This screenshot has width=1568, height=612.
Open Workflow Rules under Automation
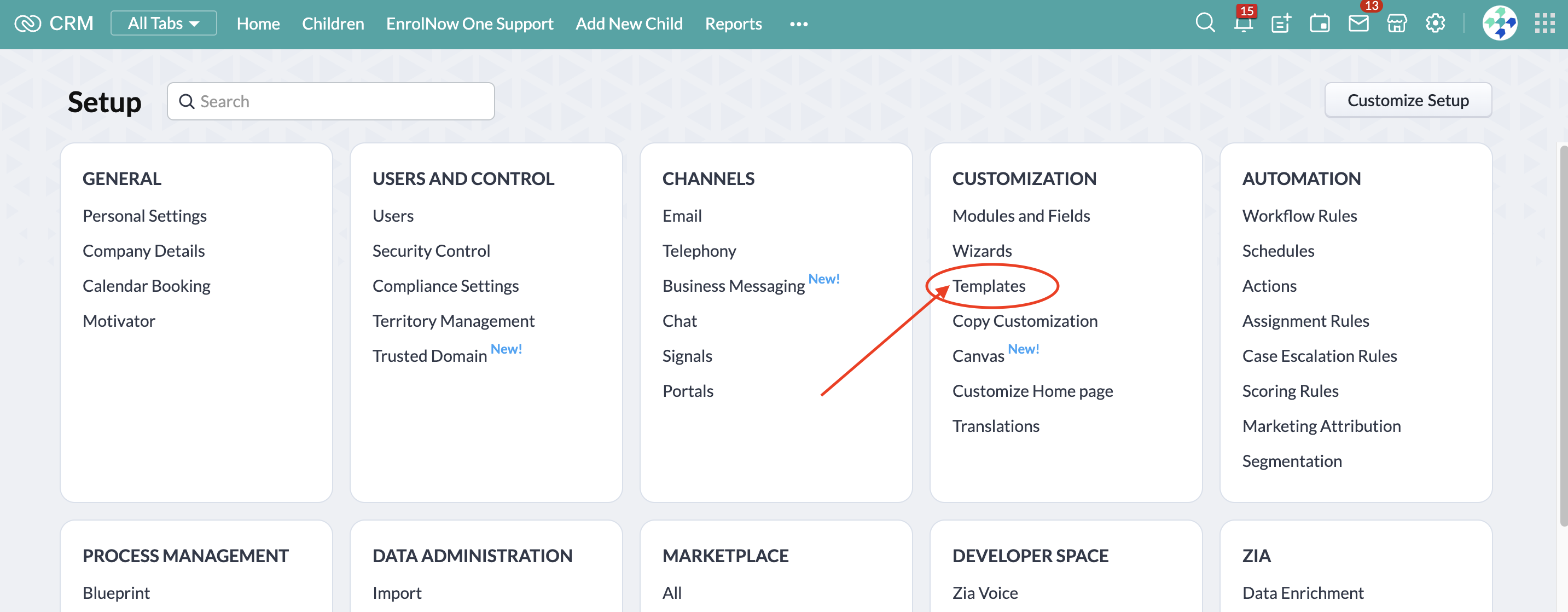[1299, 216]
